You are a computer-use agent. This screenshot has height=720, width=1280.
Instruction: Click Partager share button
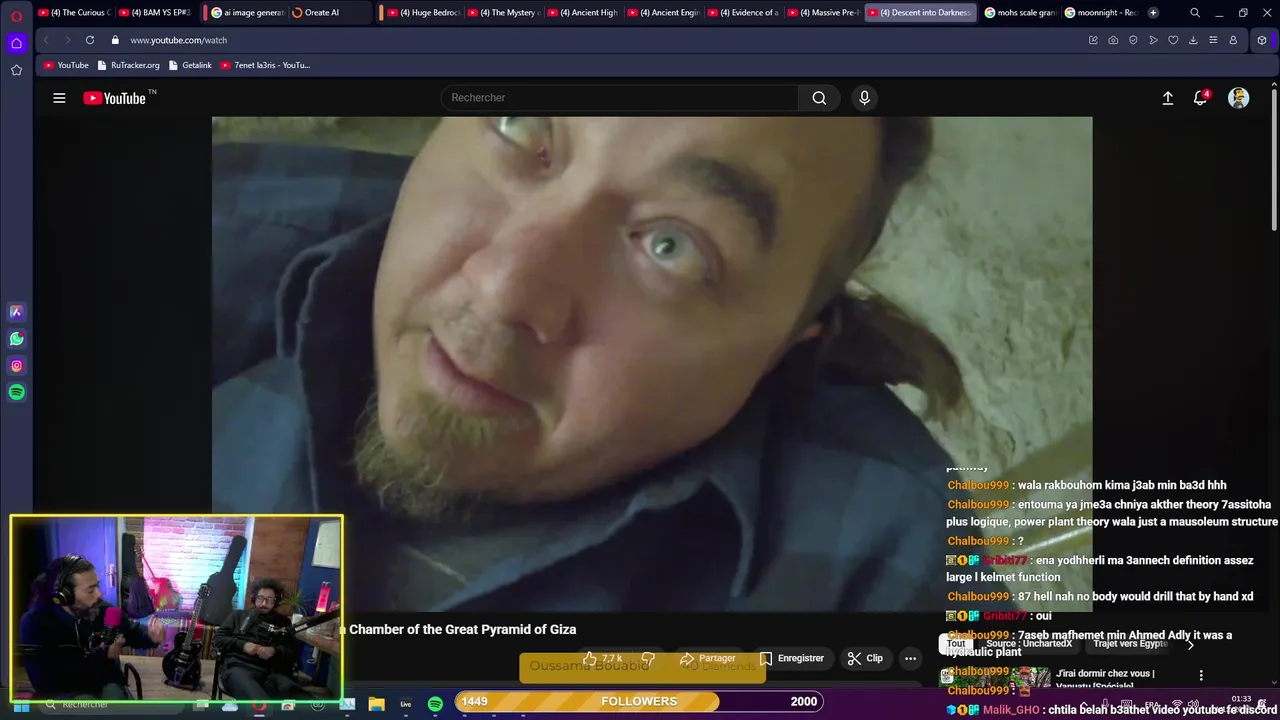click(707, 659)
